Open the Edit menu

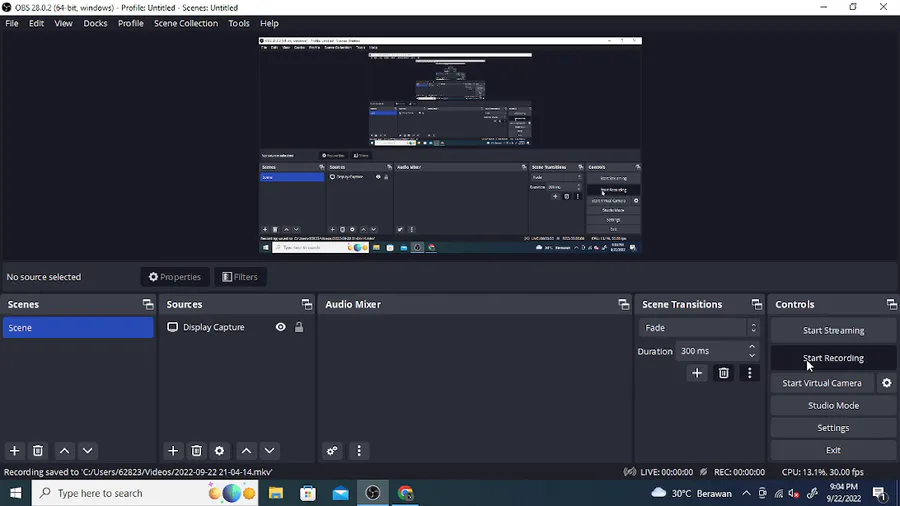coord(36,24)
